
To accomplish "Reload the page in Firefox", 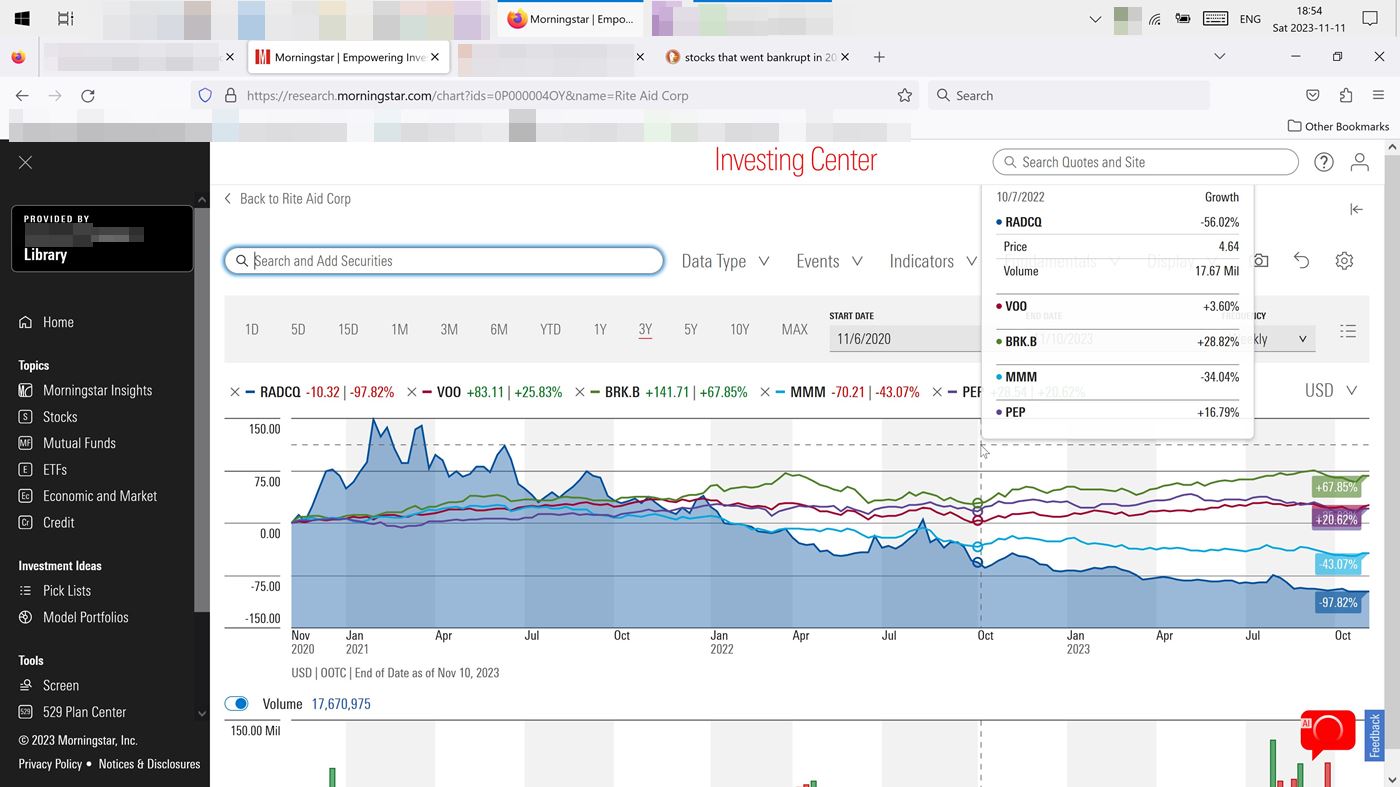I will click(88, 96).
